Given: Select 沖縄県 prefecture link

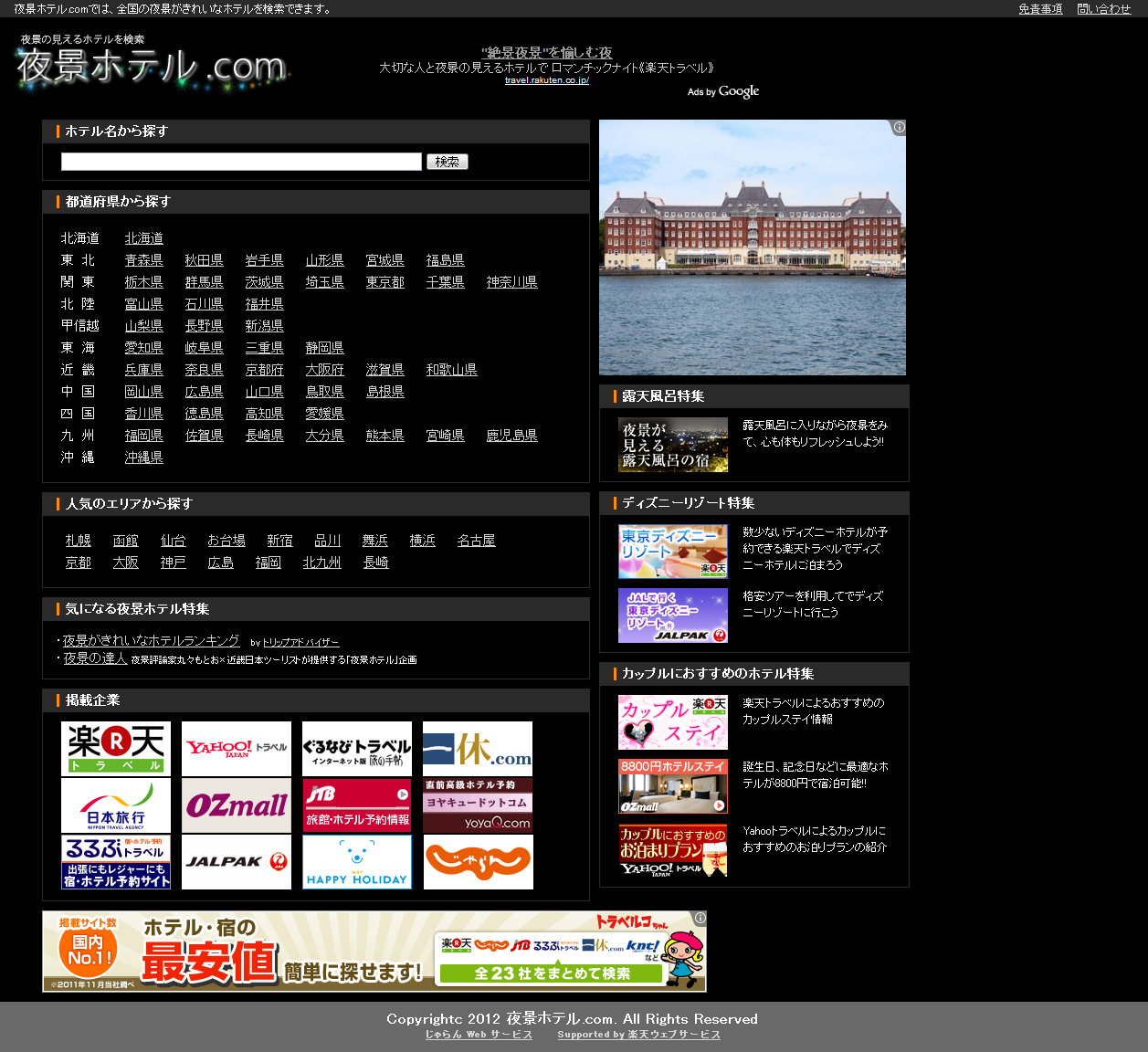Looking at the screenshot, I should (x=144, y=458).
